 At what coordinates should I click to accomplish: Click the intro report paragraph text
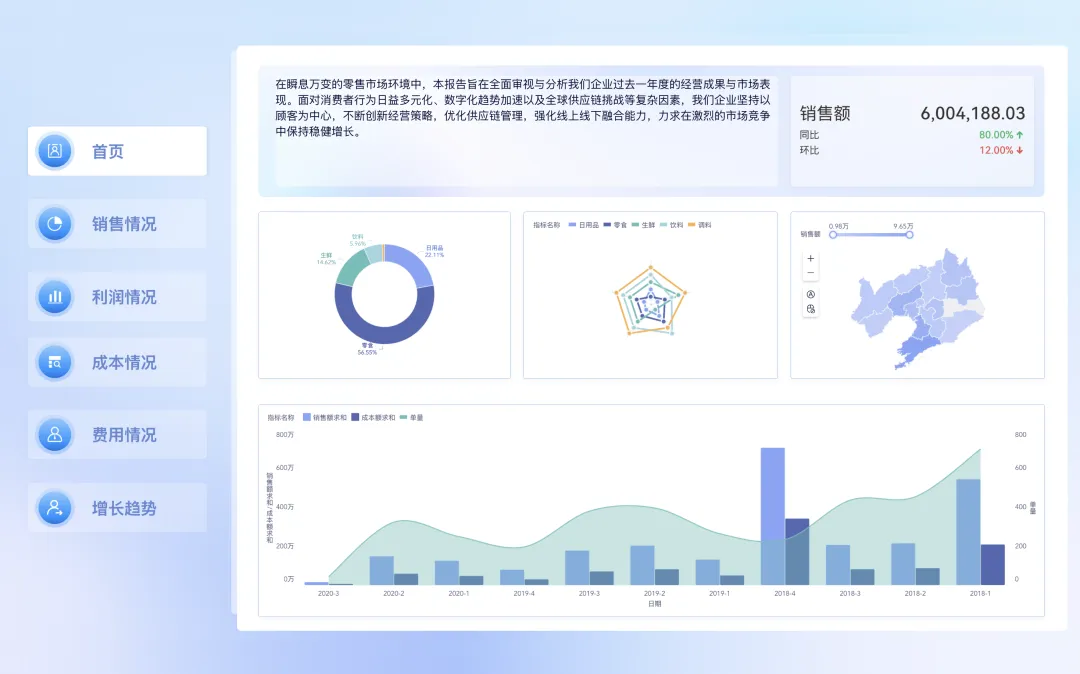(523, 108)
